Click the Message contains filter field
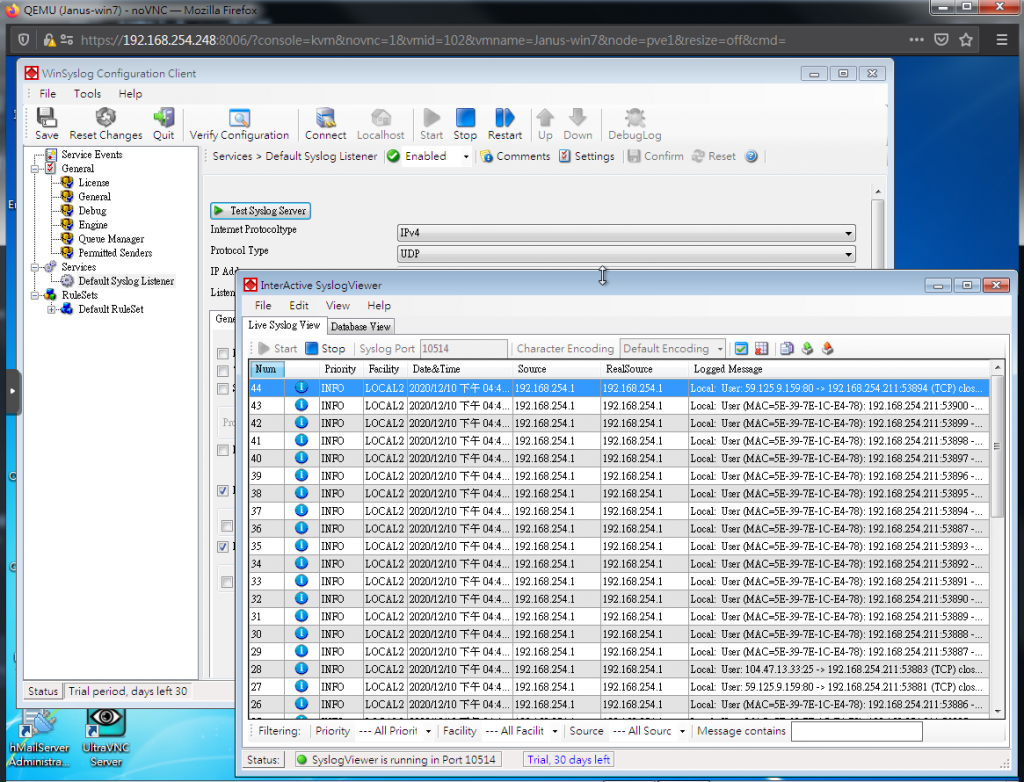 coord(856,731)
